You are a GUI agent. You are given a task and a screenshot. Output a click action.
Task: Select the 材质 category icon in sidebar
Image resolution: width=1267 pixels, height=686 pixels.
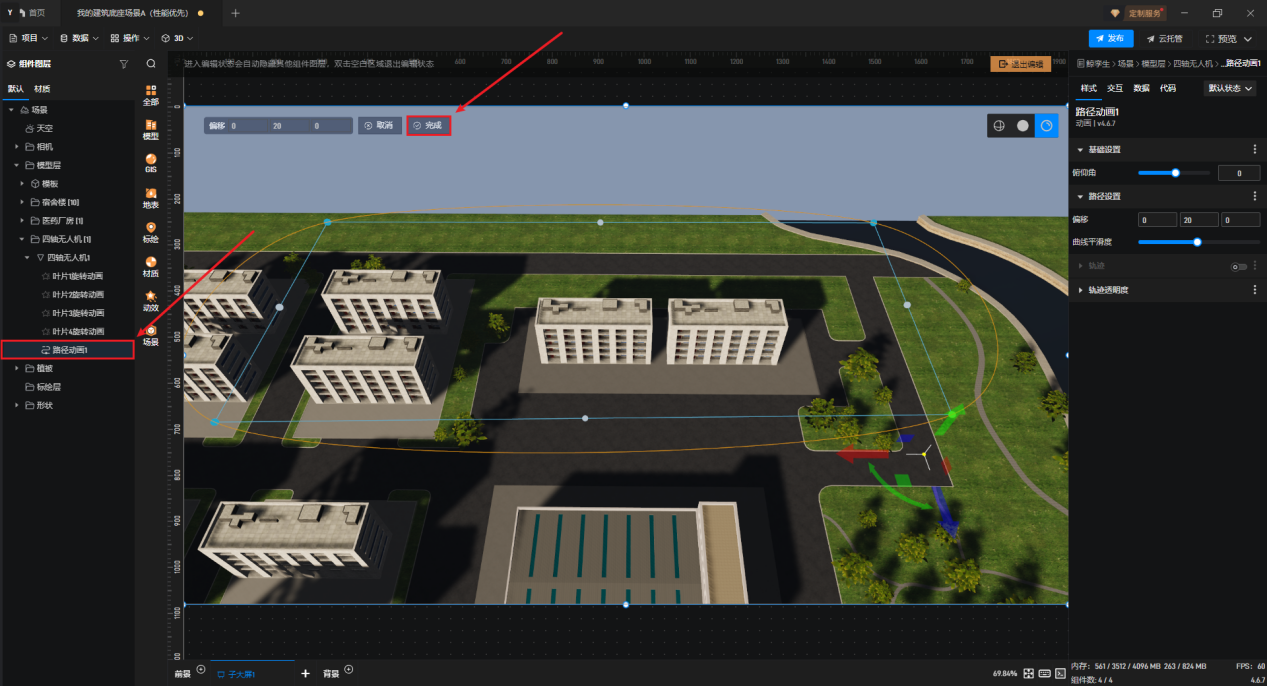[151, 266]
